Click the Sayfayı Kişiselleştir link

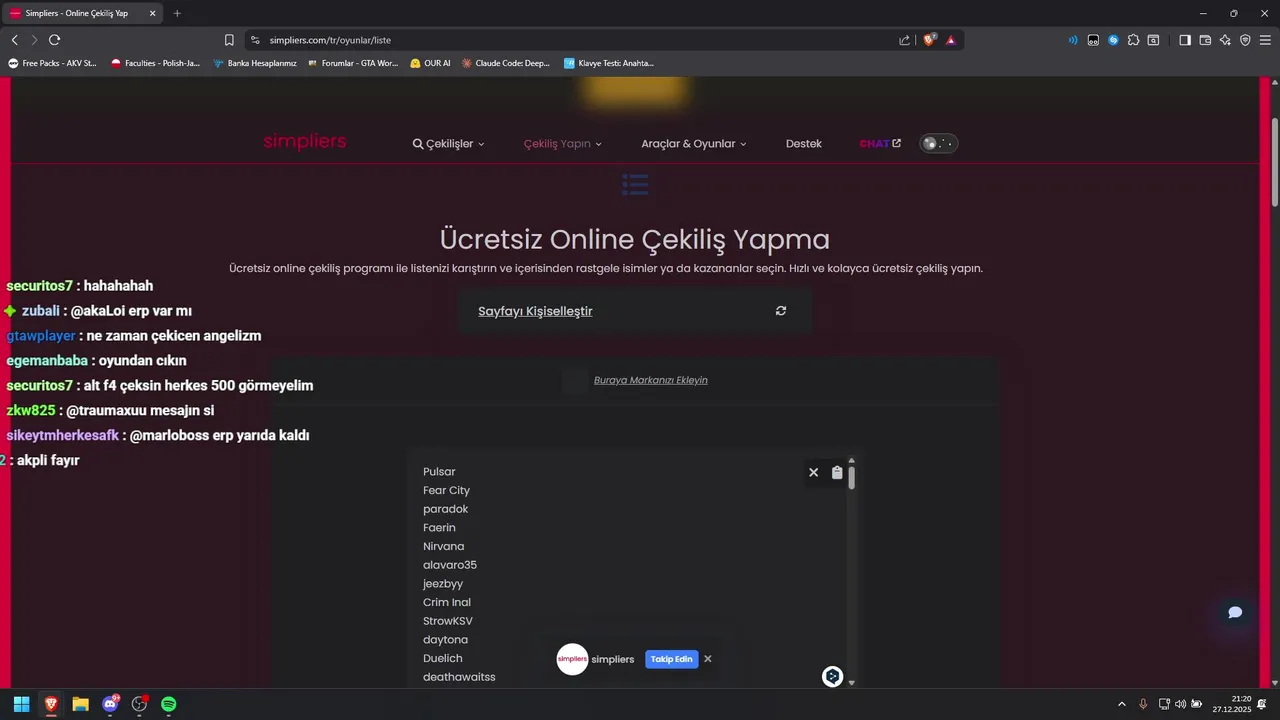(x=535, y=311)
